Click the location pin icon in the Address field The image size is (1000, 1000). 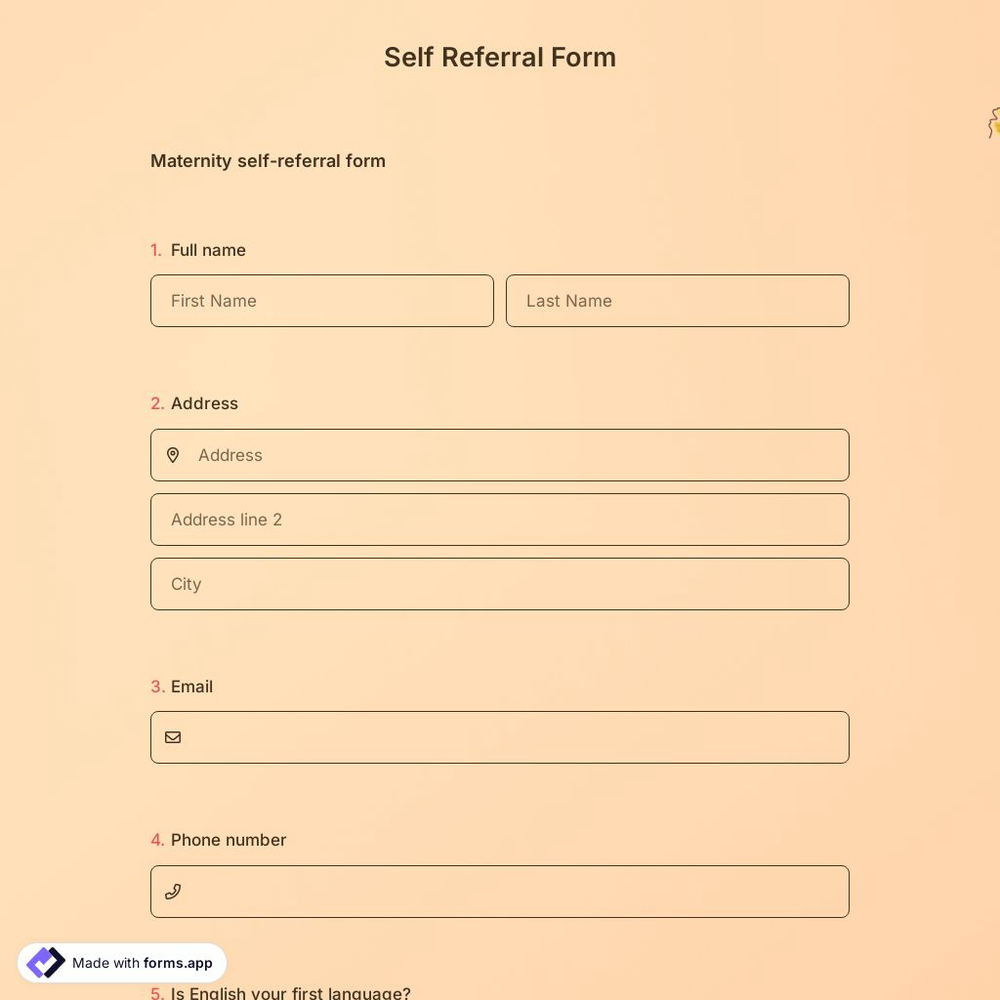[173, 455]
